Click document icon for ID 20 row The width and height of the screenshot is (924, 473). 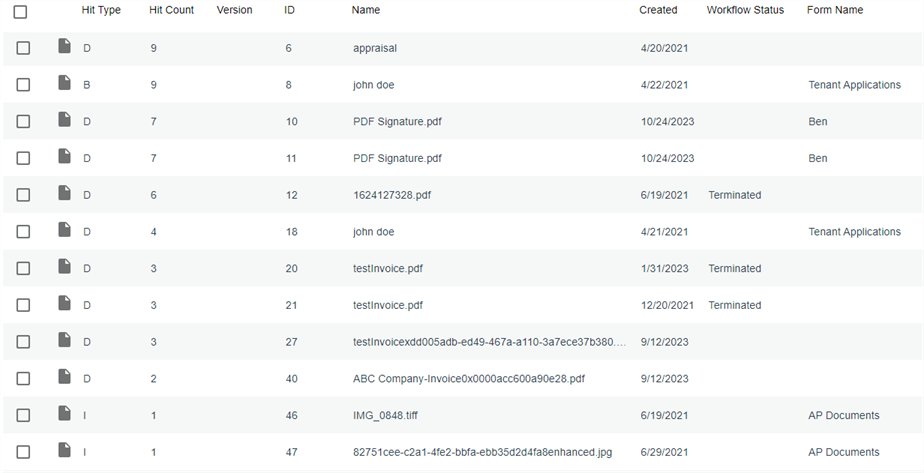pos(64,266)
